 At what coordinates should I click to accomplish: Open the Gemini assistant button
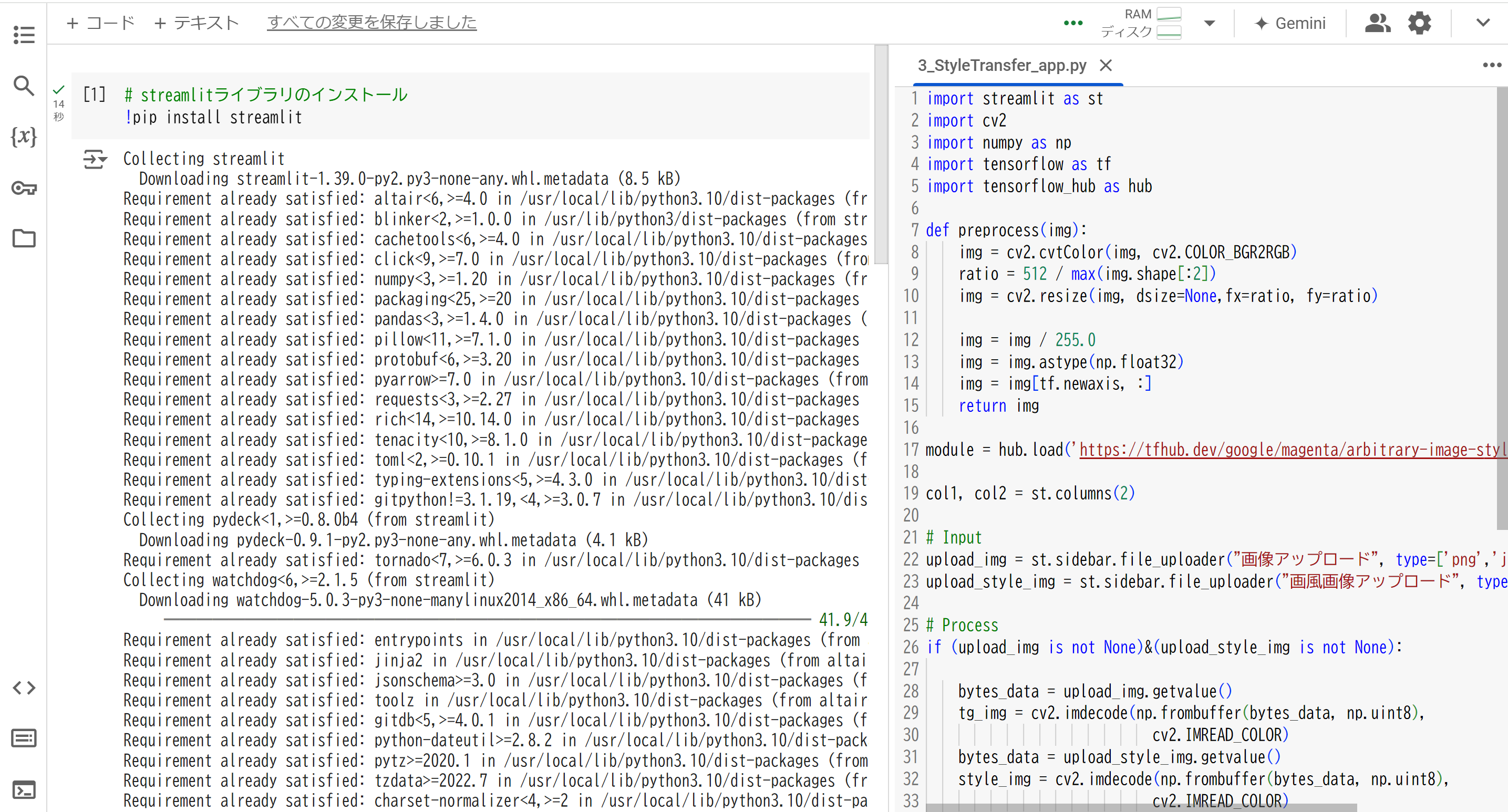pos(1289,24)
